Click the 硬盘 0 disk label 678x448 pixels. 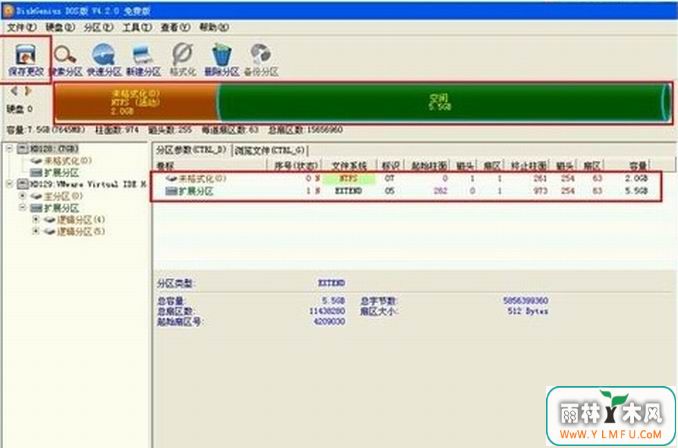tap(19, 109)
